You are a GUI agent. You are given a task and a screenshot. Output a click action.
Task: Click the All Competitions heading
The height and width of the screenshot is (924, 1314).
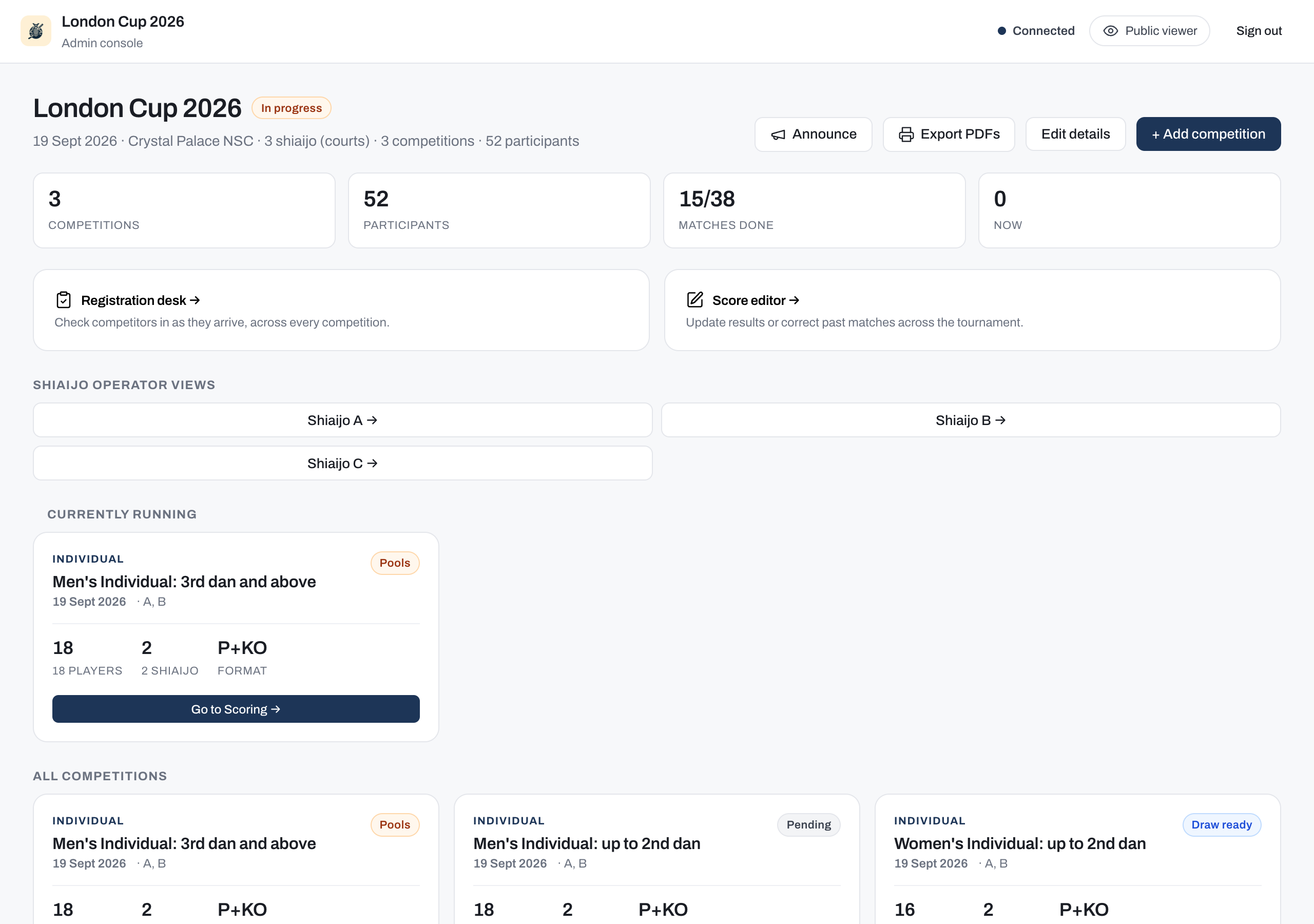click(100, 776)
